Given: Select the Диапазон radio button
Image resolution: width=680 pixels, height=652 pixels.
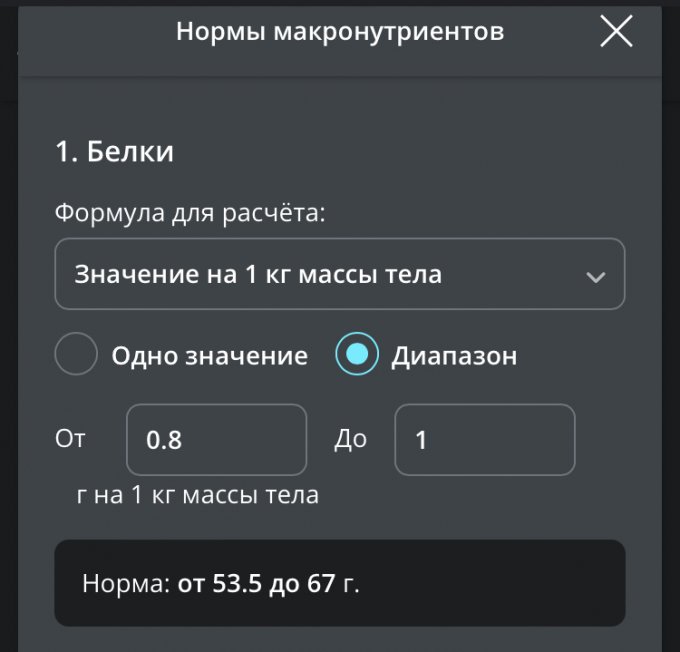Looking at the screenshot, I should tap(357, 355).
